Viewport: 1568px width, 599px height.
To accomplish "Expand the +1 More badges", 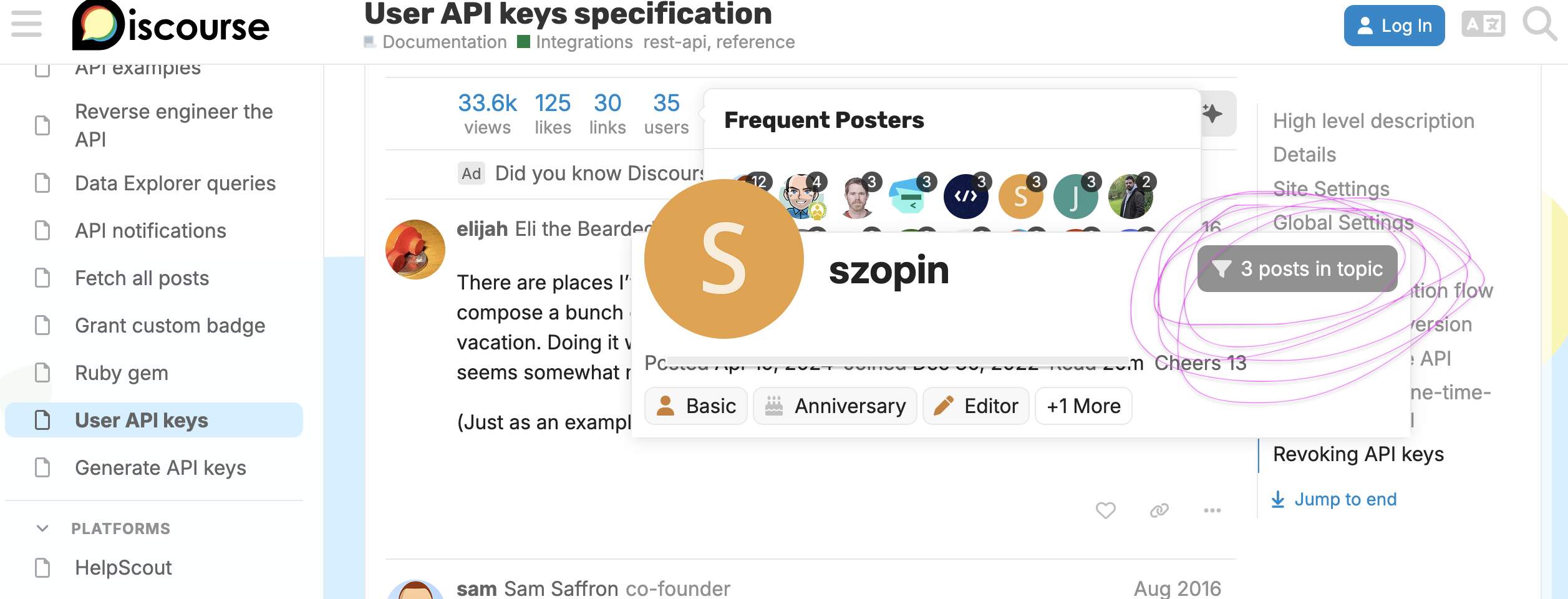I will [x=1083, y=406].
